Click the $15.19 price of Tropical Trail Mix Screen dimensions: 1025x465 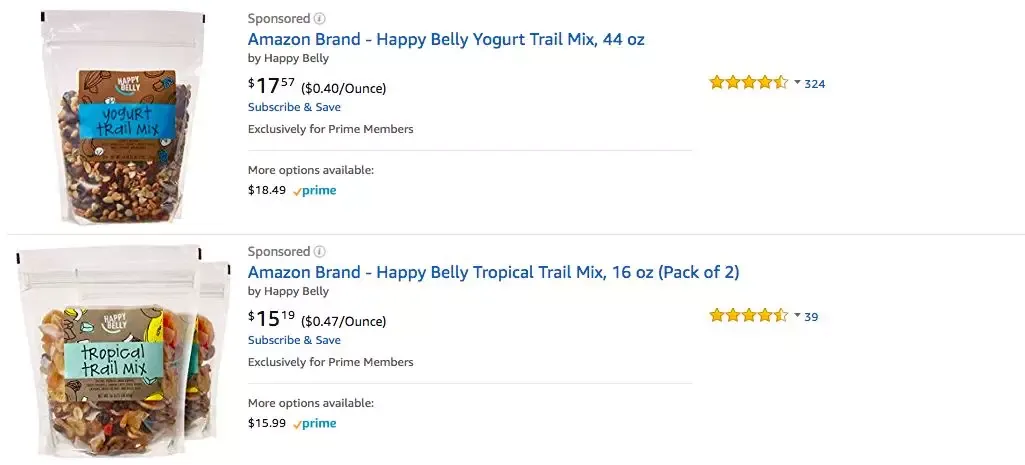[272, 319]
